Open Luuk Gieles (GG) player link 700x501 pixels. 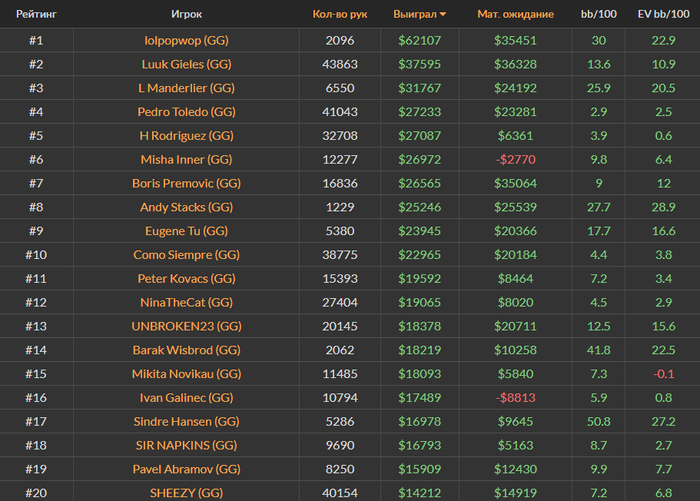(x=186, y=64)
